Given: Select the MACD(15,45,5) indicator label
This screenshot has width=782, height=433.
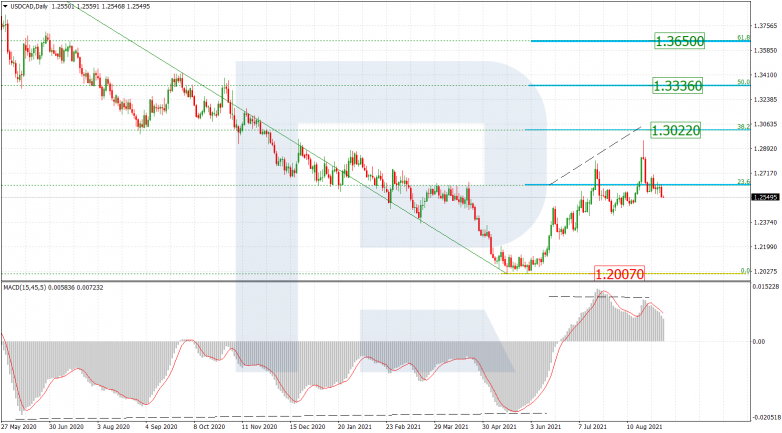Looking at the screenshot, I should [25, 288].
